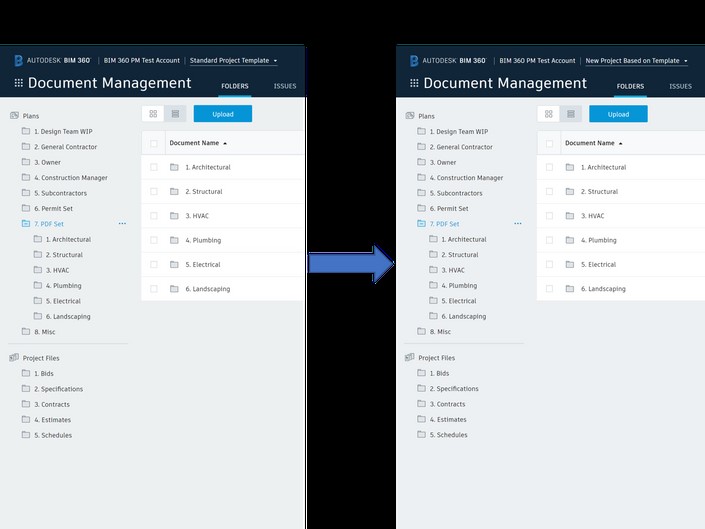Select 5. Subcontractors folder in left tree

tap(60, 193)
